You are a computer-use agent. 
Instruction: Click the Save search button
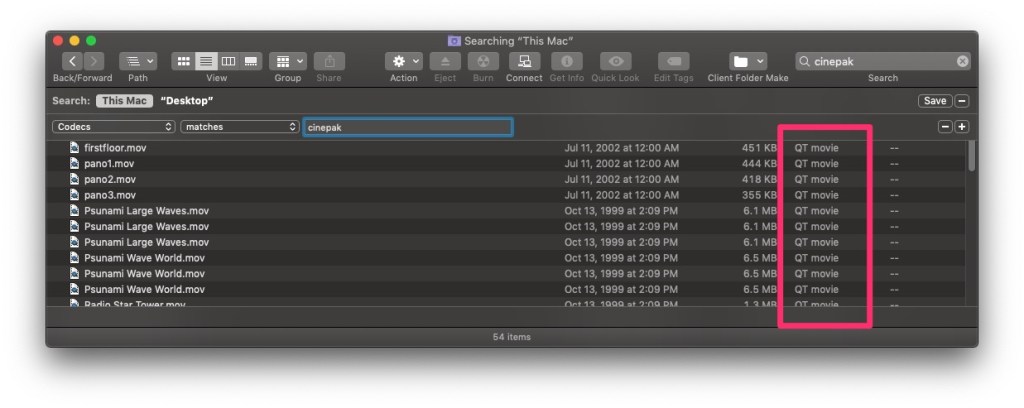[x=934, y=101]
